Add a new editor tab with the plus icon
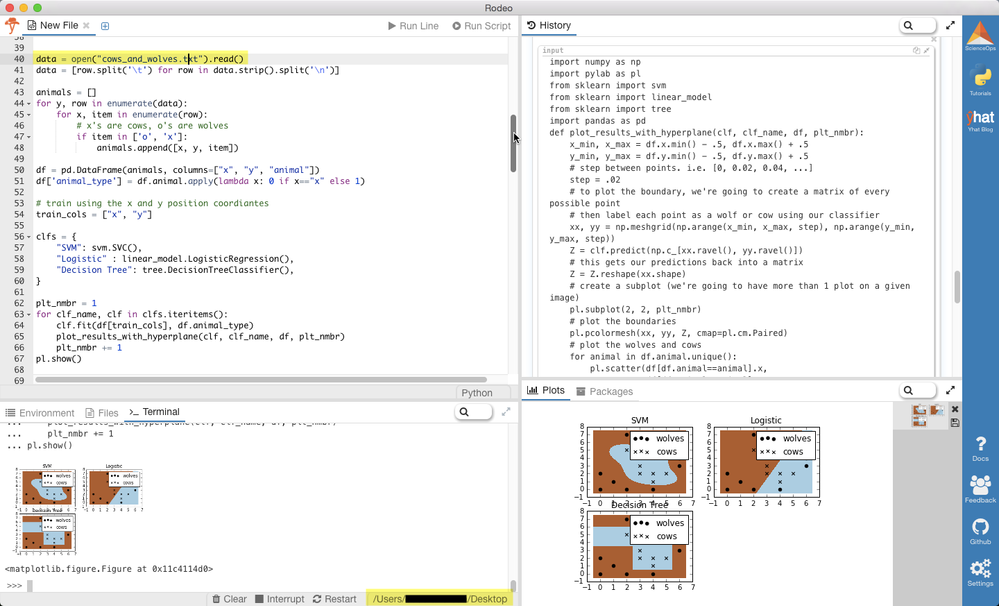 [105, 26]
